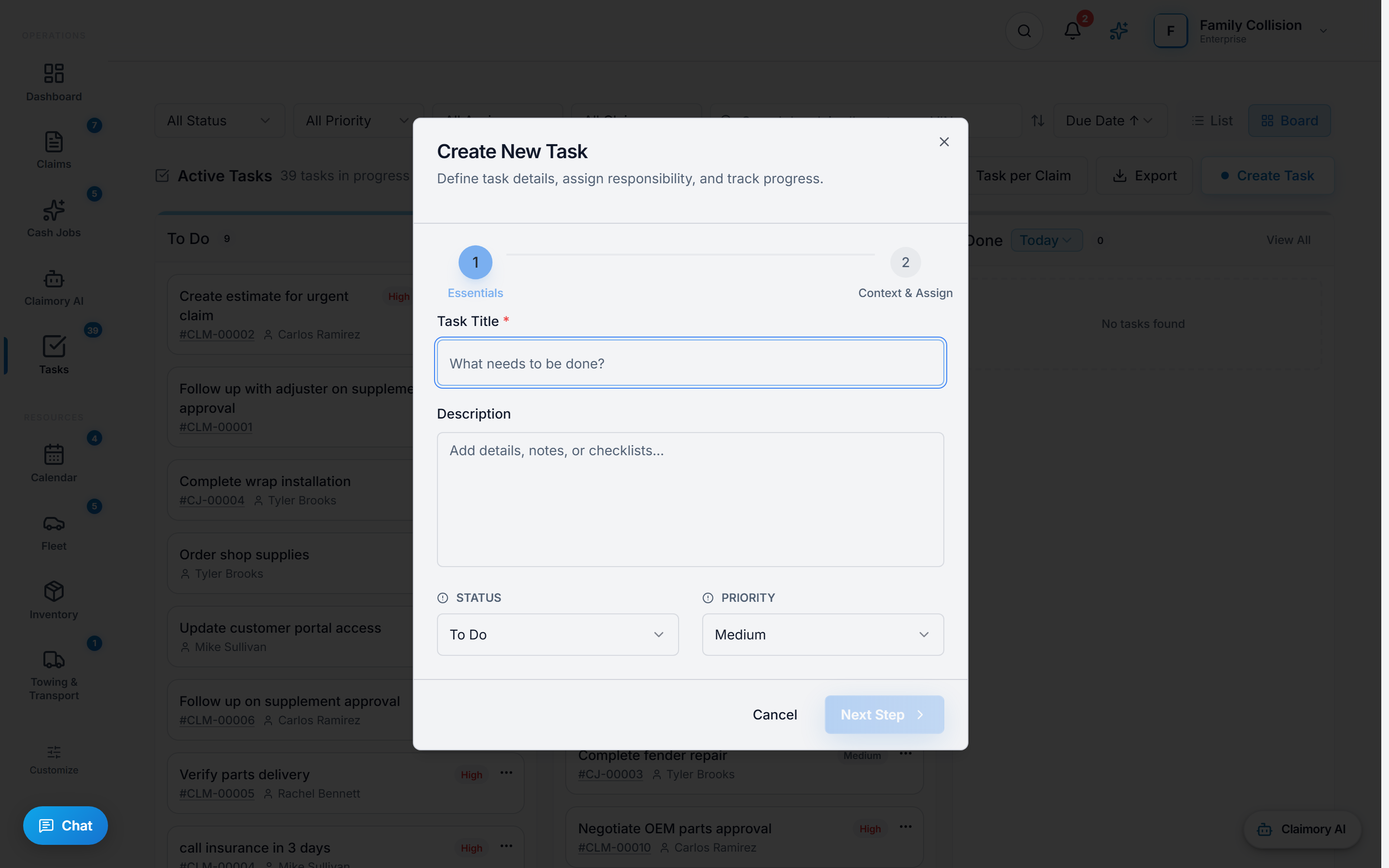The image size is (1389, 868).
Task: Expand the All Priority filter
Action: pyautogui.click(x=358, y=121)
